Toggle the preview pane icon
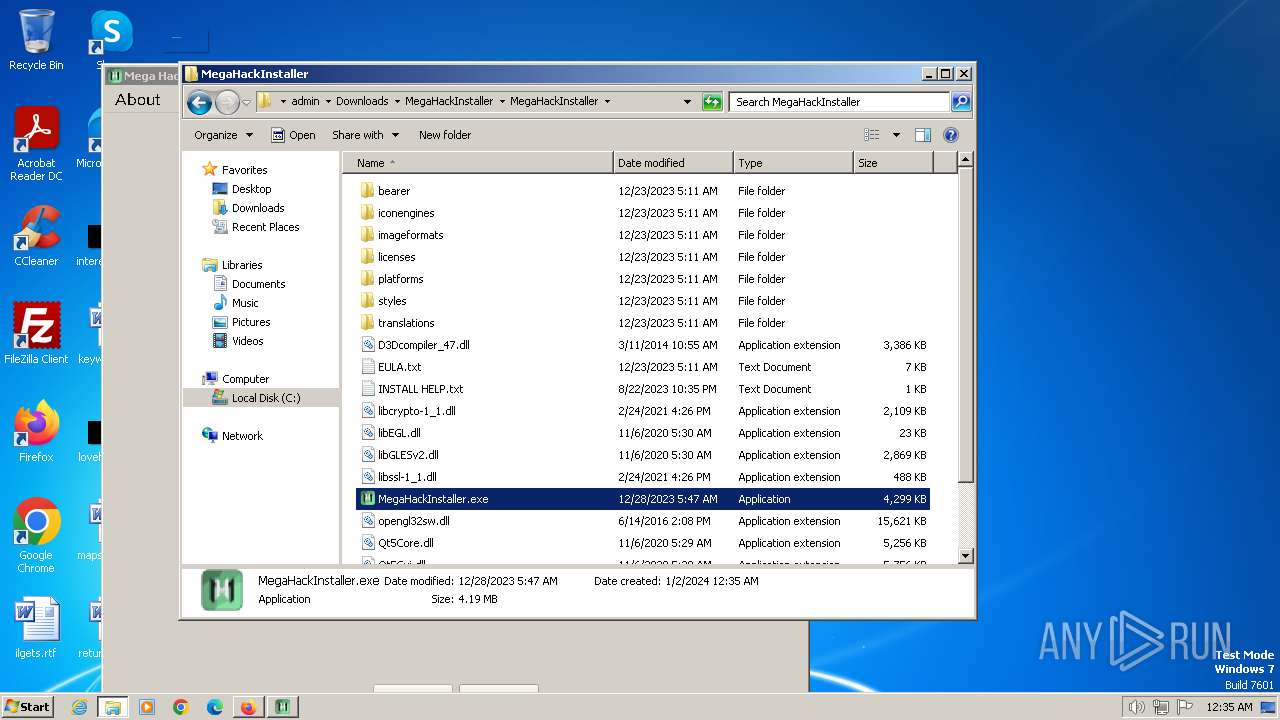The width and height of the screenshot is (1280, 720). [923, 135]
